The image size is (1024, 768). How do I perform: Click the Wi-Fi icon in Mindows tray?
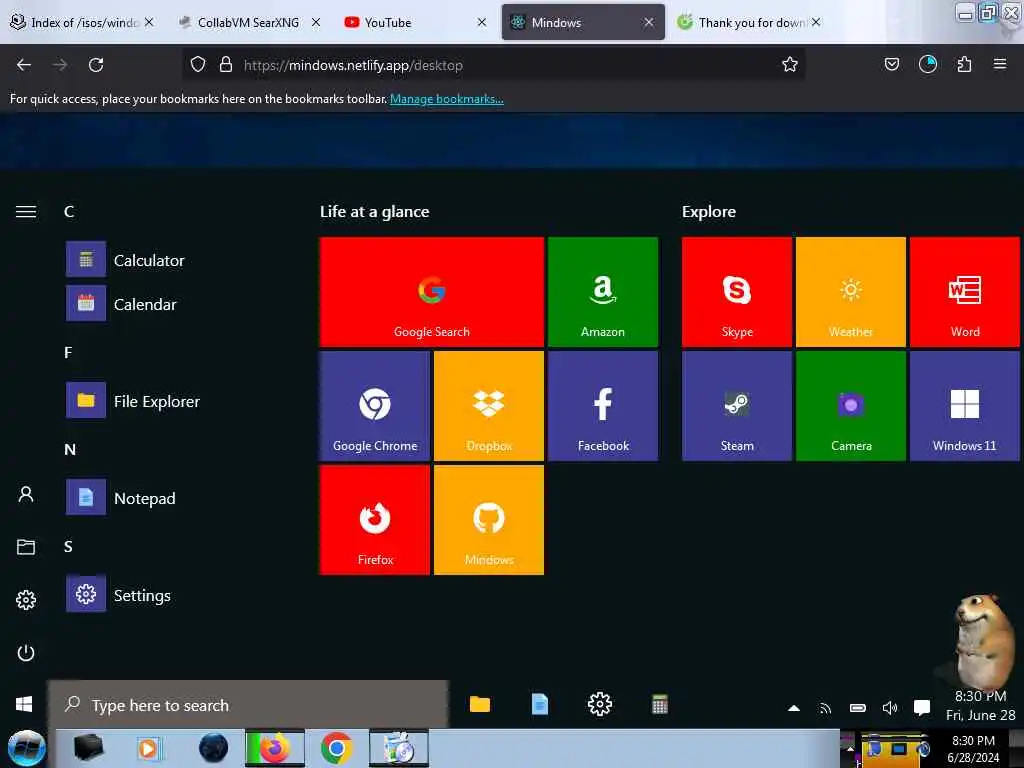[825, 708]
